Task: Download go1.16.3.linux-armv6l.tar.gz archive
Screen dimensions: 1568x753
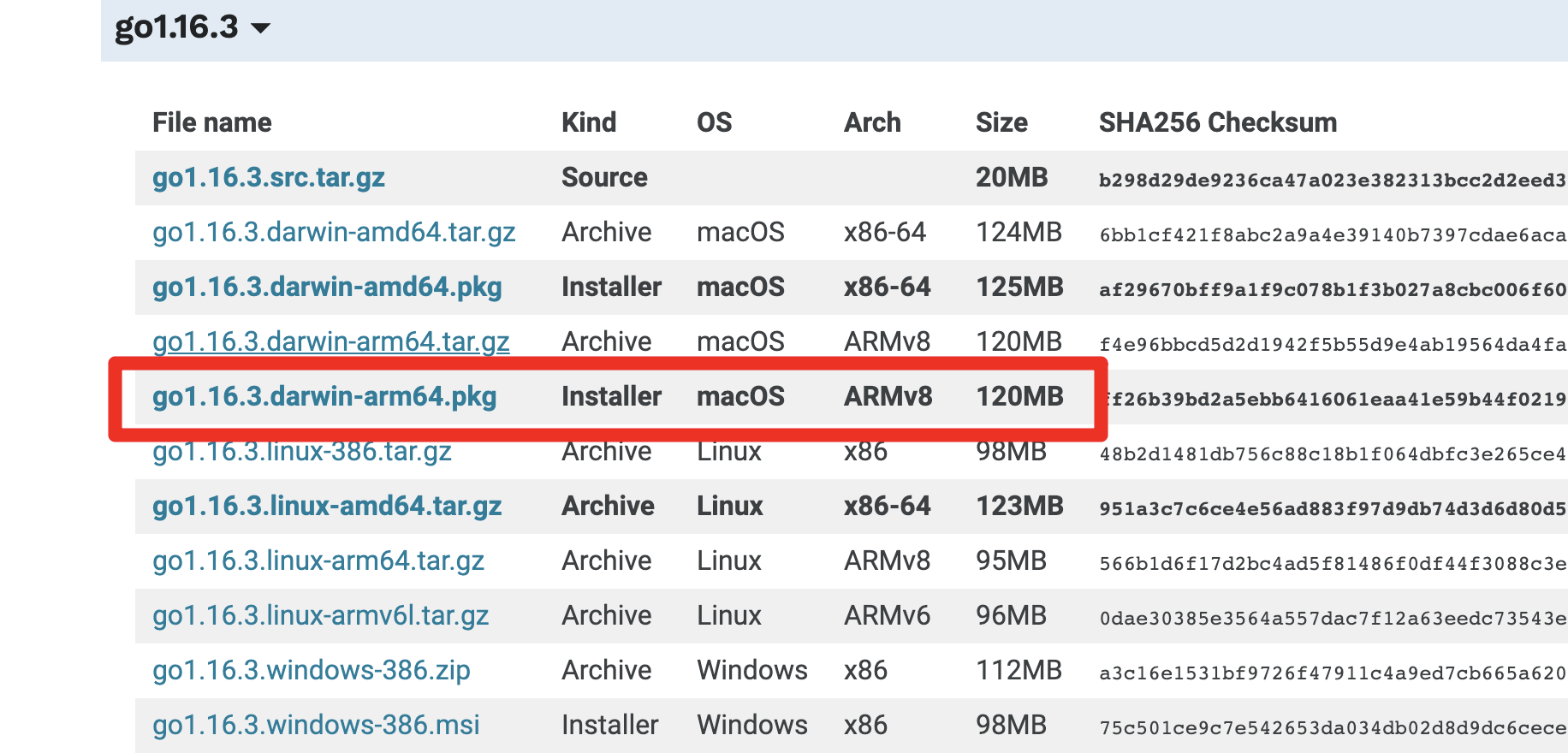Action: point(321,615)
